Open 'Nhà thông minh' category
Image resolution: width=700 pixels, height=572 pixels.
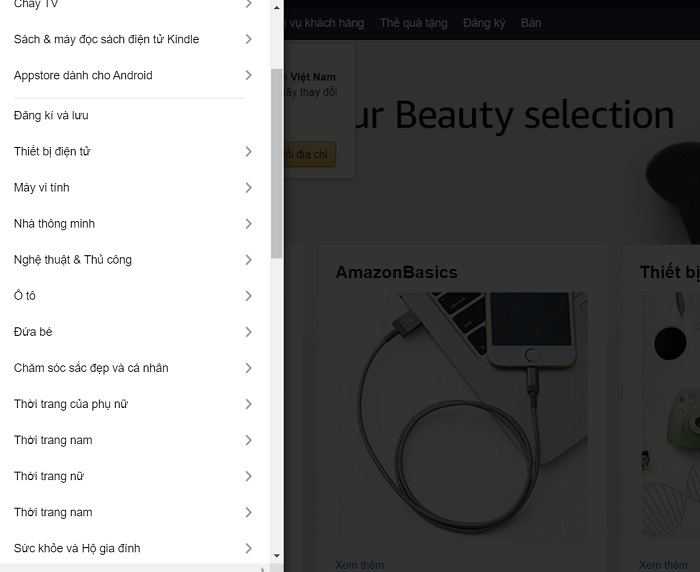tap(133, 224)
